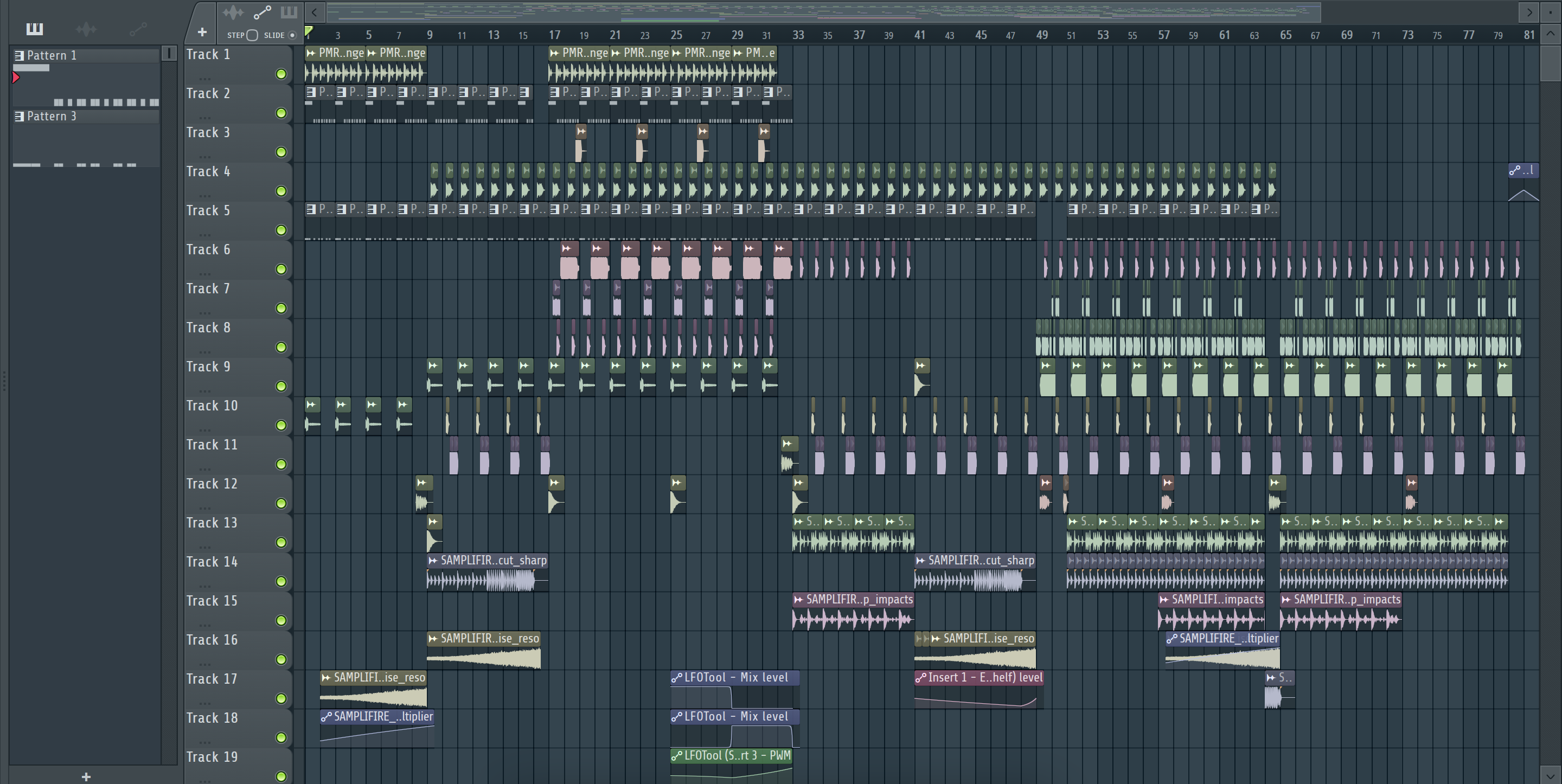
Task: Select the second SAMPLIFIR..cut_sharp clip on Track 14
Action: click(x=975, y=572)
